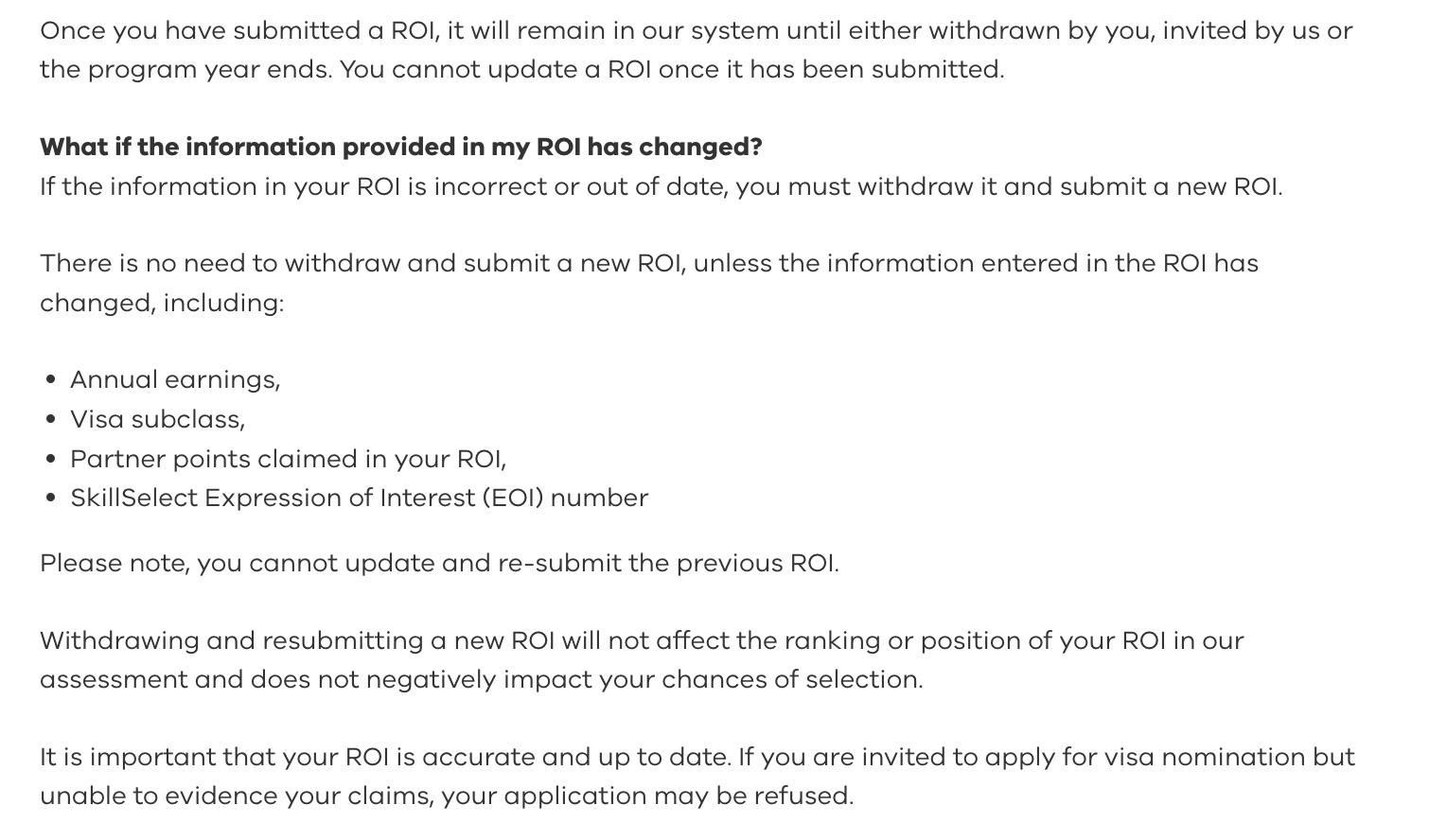This screenshot has height=840, width=1429.
Task: Click the "the program year ends" text
Action: pos(185,69)
